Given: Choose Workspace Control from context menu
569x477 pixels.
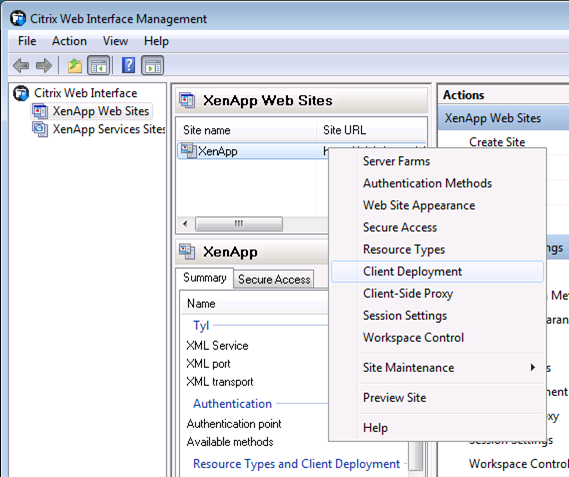Looking at the screenshot, I should tap(437, 338).
